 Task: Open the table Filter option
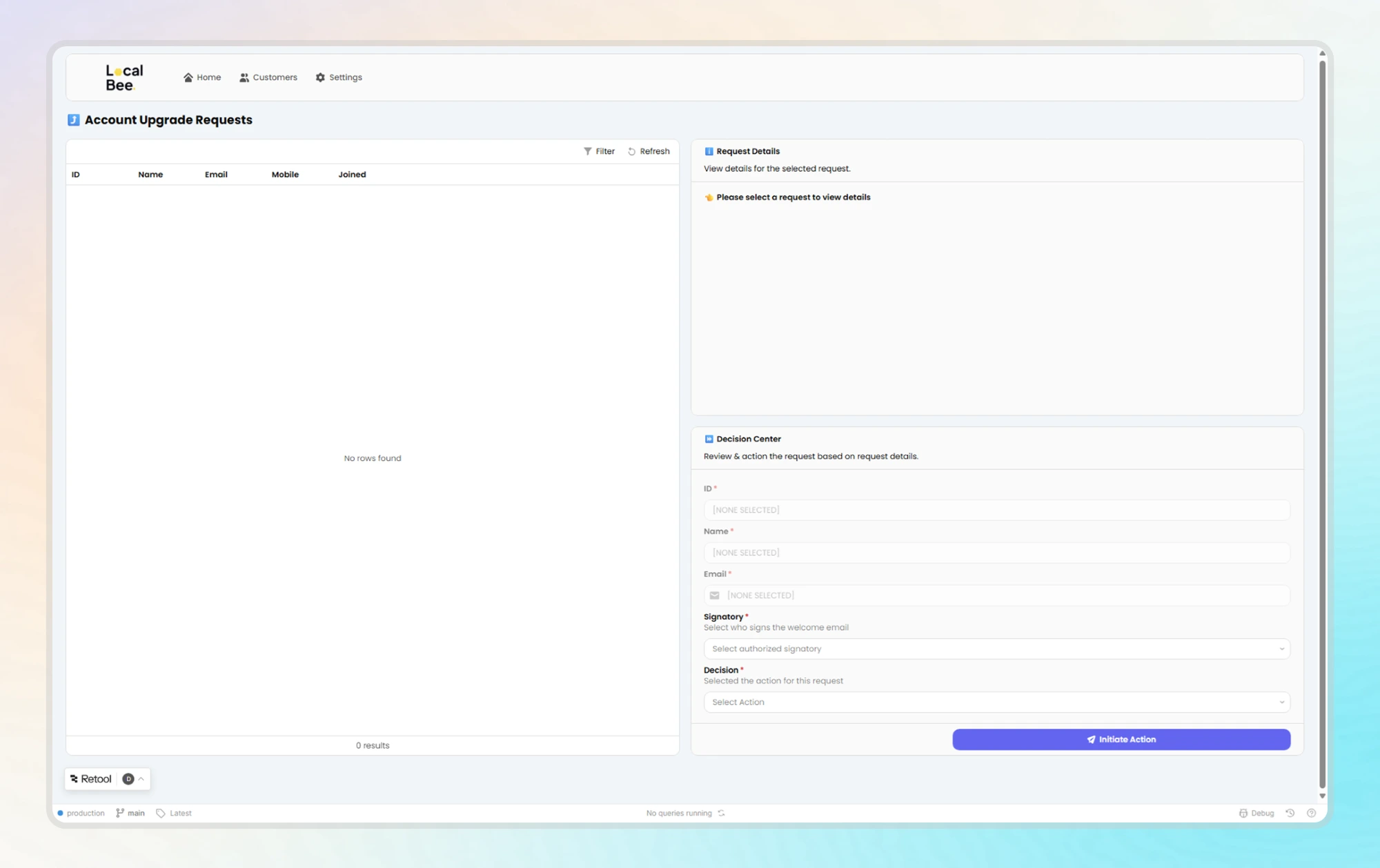(x=599, y=151)
